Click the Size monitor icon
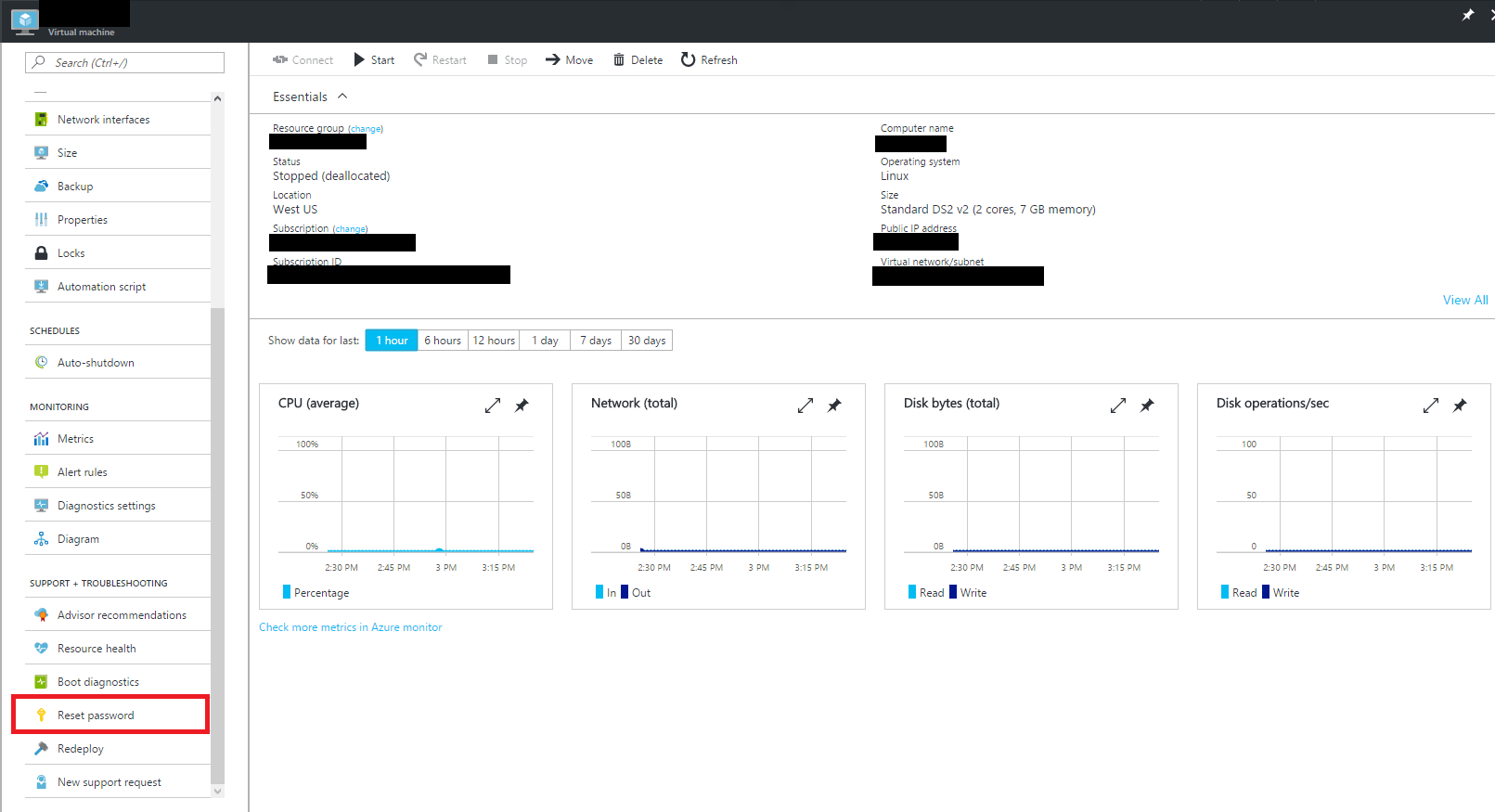The height and width of the screenshot is (812, 1495). [x=41, y=153]
